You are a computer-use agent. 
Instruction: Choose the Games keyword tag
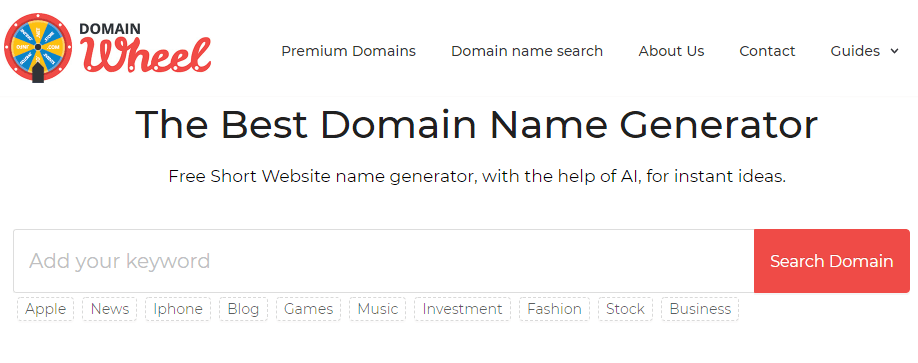pos(309,309)
